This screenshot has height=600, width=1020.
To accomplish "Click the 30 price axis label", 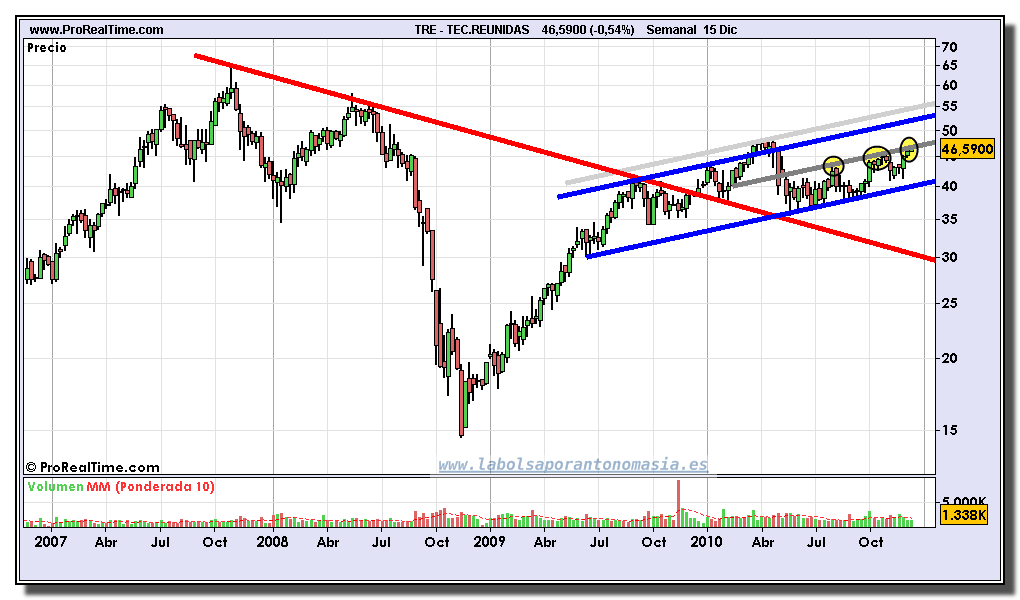I will point(949,258).
